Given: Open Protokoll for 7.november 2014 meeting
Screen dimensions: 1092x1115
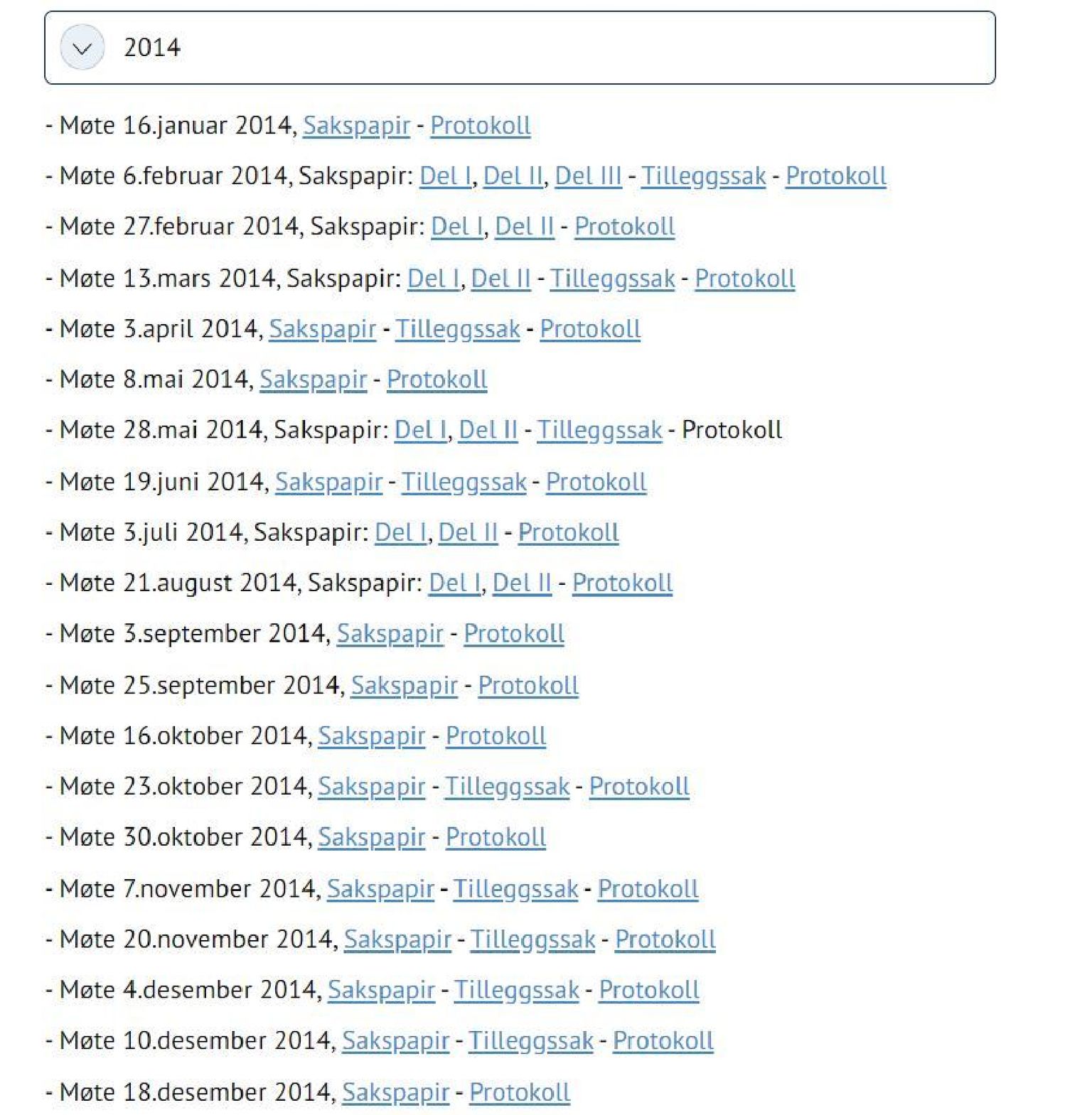Looking at the screenshot, I should (648, 889).
